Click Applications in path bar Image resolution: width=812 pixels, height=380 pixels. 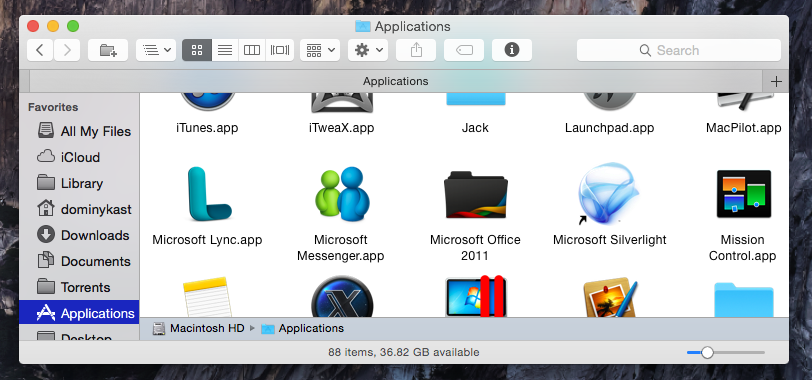tap(303, 328)
